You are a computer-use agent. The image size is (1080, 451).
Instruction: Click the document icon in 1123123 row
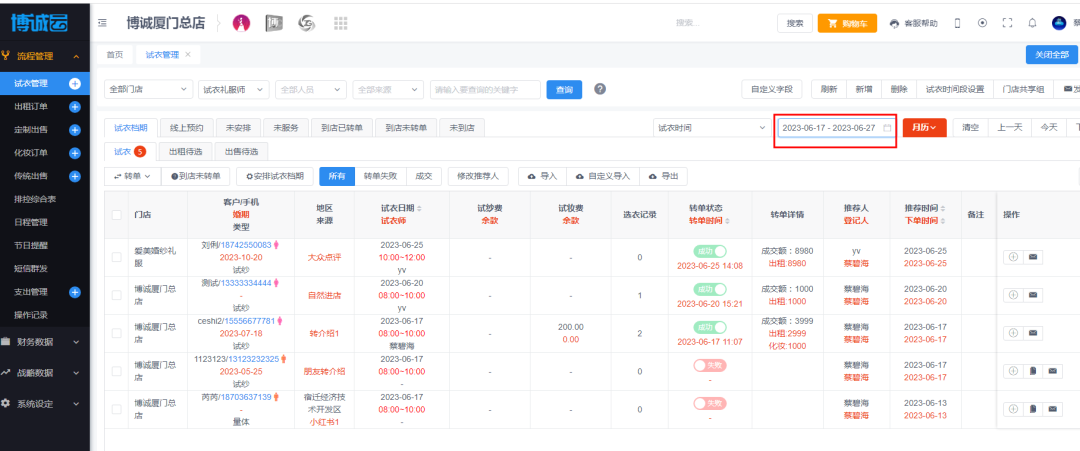point(1032,371)
